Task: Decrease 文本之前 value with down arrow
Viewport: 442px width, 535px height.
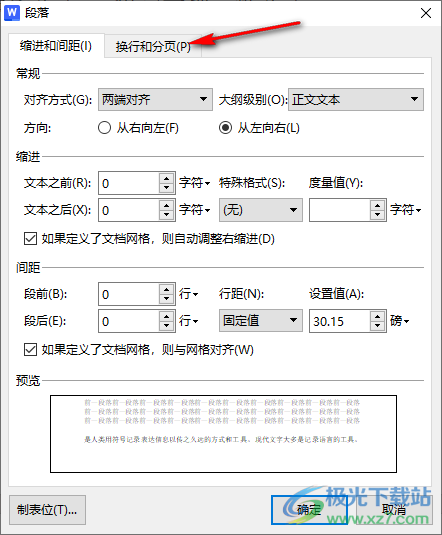Action: 167,188
